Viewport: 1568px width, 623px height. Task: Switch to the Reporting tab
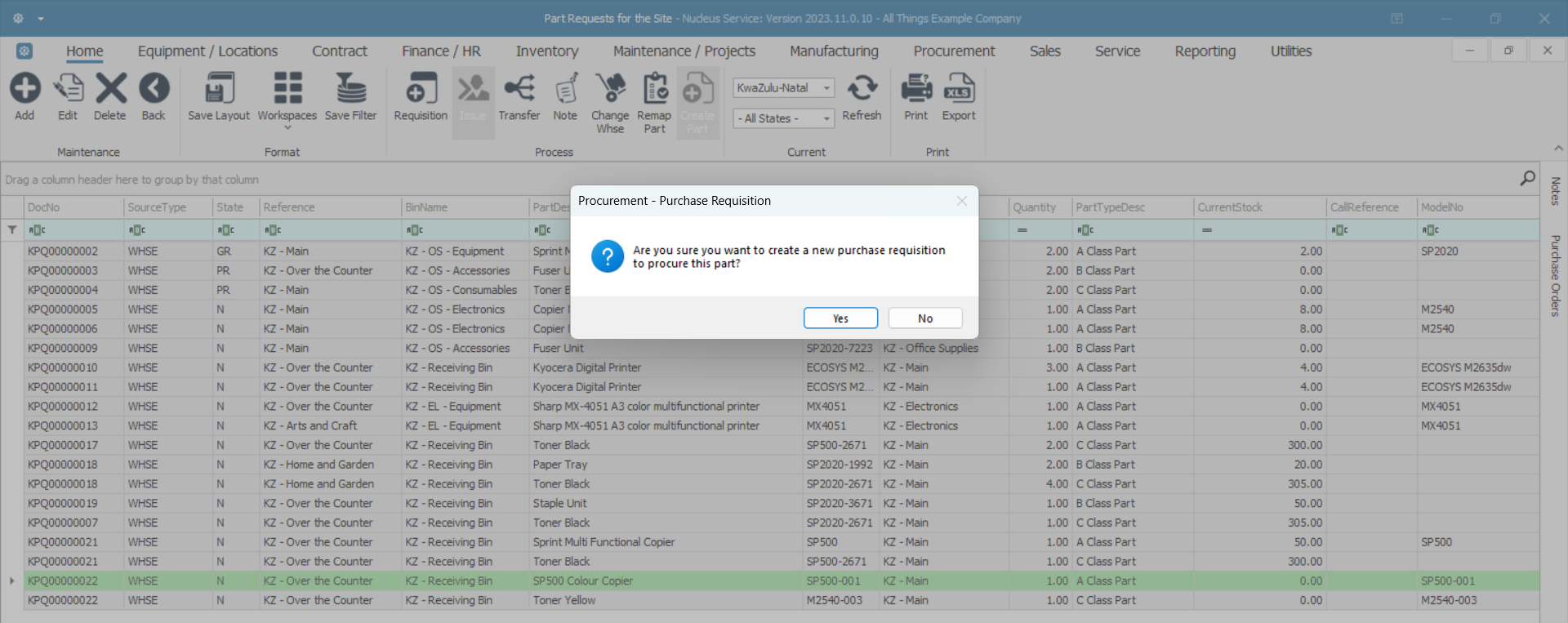(1205, 51)
